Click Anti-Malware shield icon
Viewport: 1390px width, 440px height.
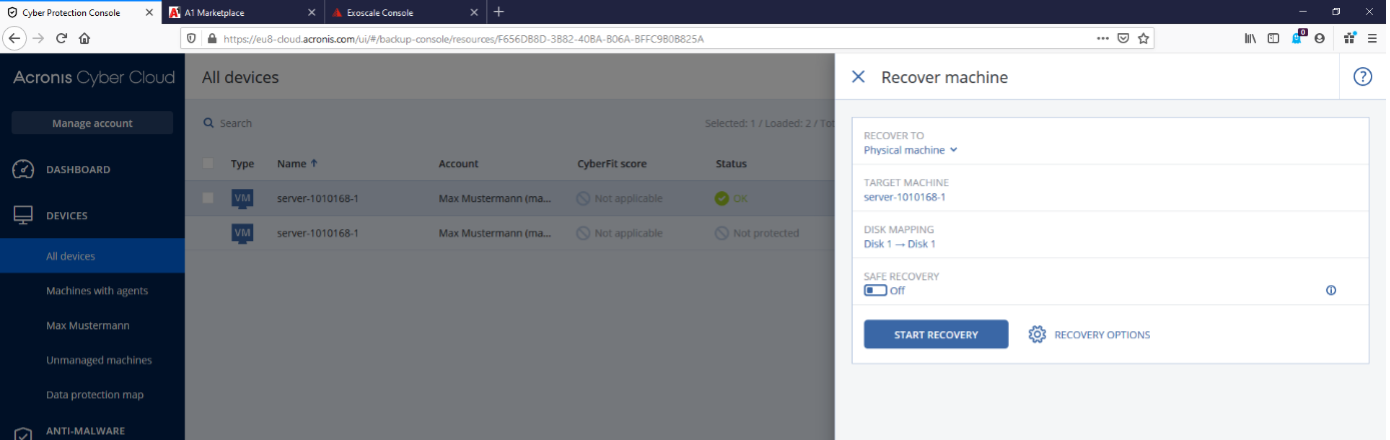click(23, 432)
